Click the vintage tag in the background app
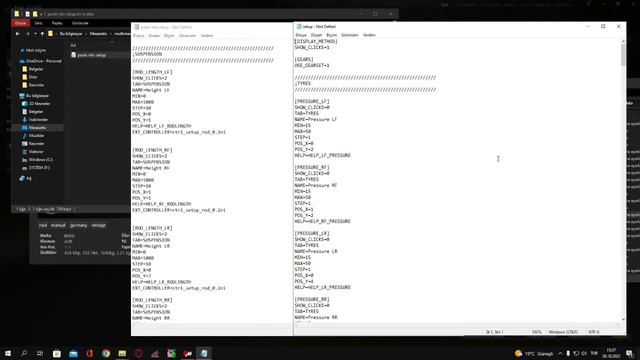The image size is (640, 360). coord(98,225)
